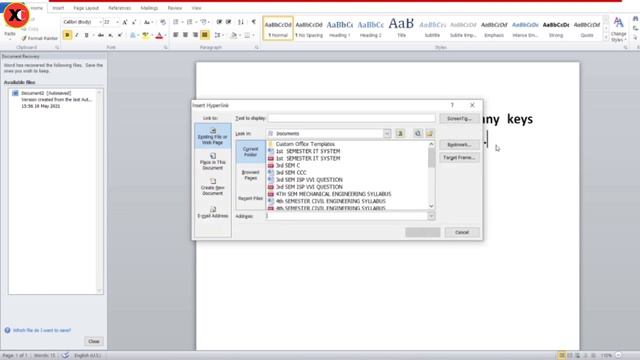Click the Grow Font icon
Image resolution: width=640 pixels, height=360 pixels.
pos(125,22)
